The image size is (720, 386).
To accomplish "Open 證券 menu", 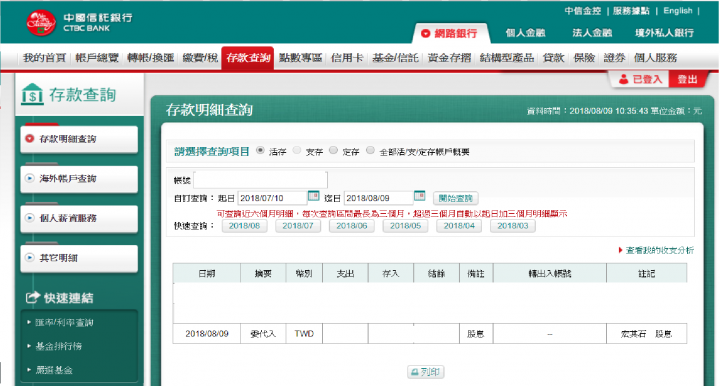I will point(614,58).
